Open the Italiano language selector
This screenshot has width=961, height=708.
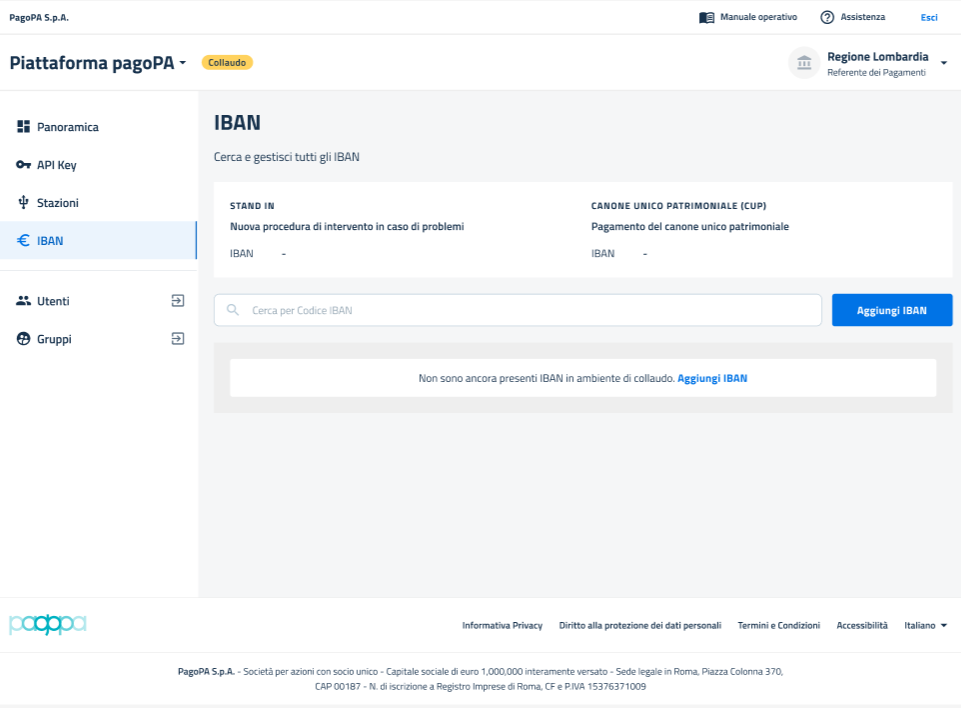(925, 625)
